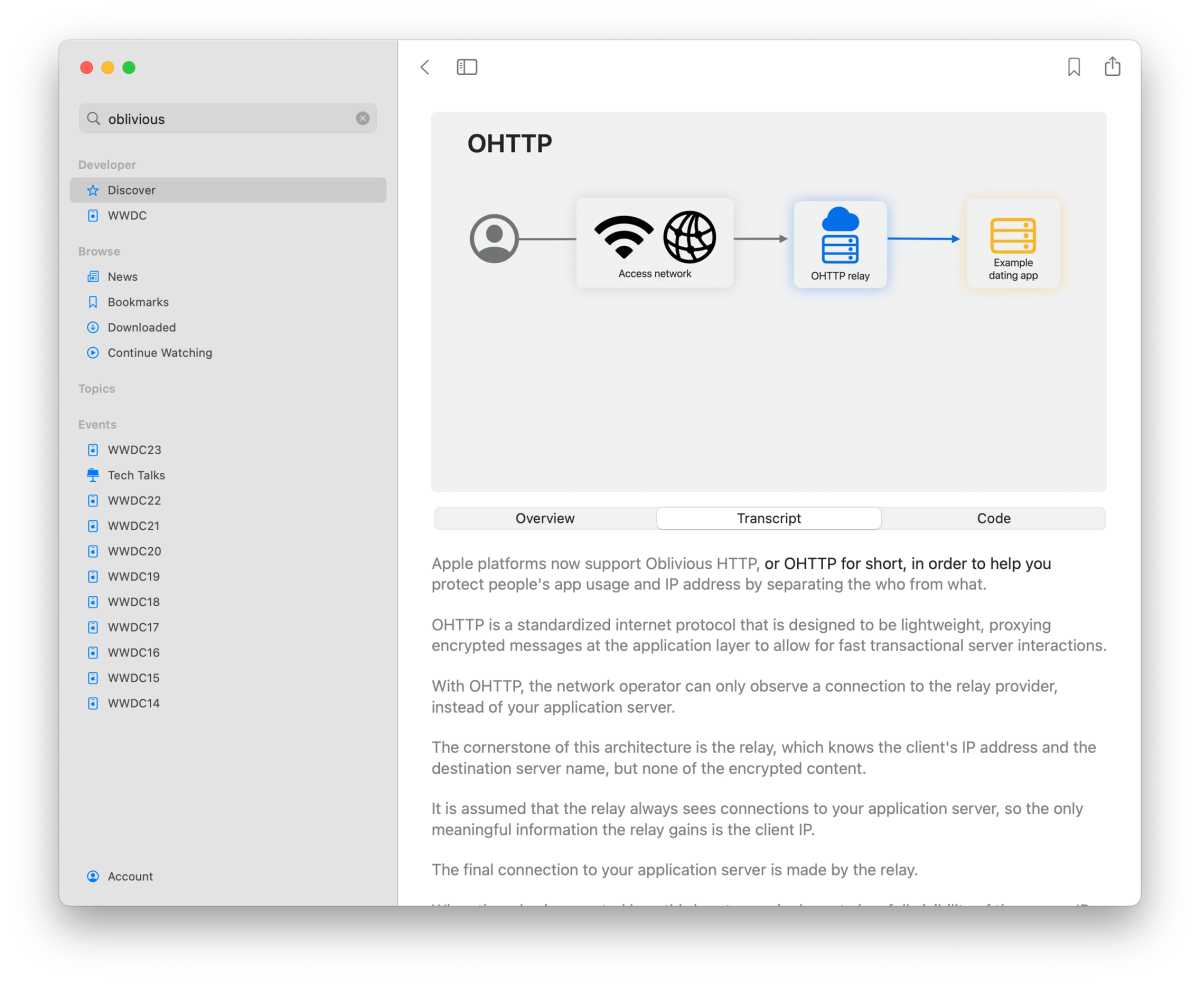Bookmark this session with bookmark icon
Image resolution: width=1200 pixels, height=984 pixels.
tap(1073, 67)
